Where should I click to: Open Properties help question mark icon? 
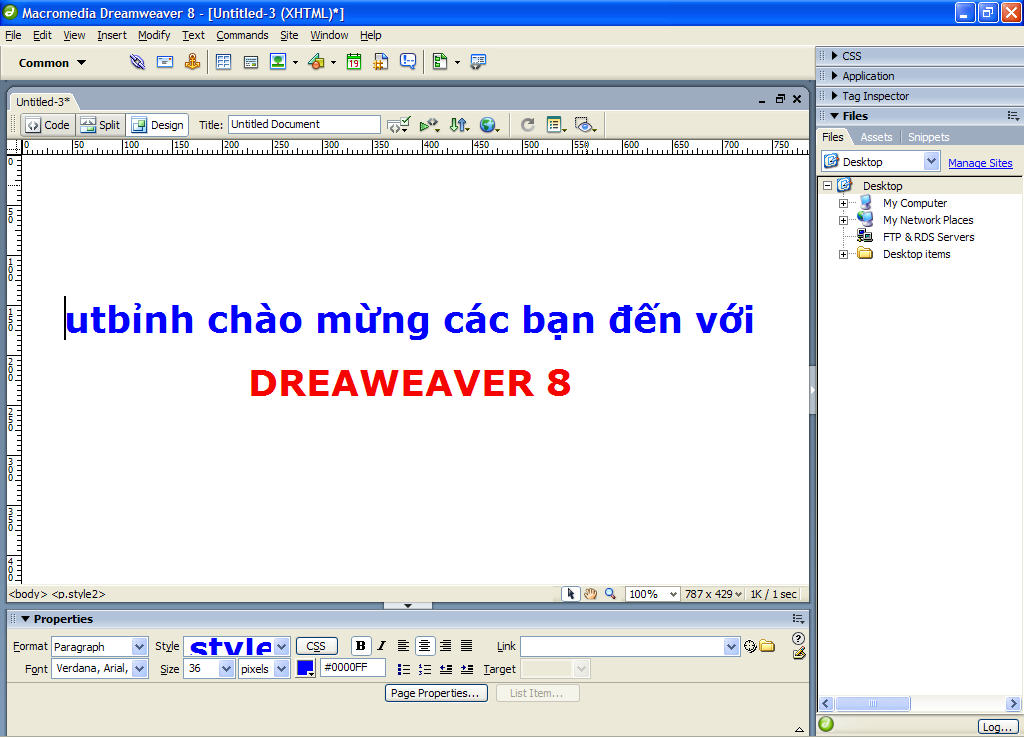tap(798, 638)
